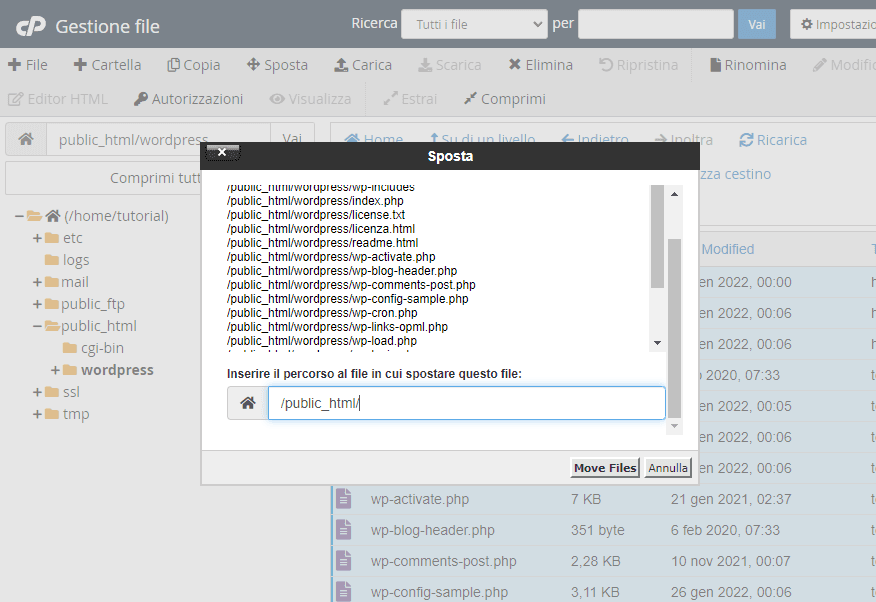Click the Carica upload button
This screenshot has height=602, width=876.
(363, 65)
